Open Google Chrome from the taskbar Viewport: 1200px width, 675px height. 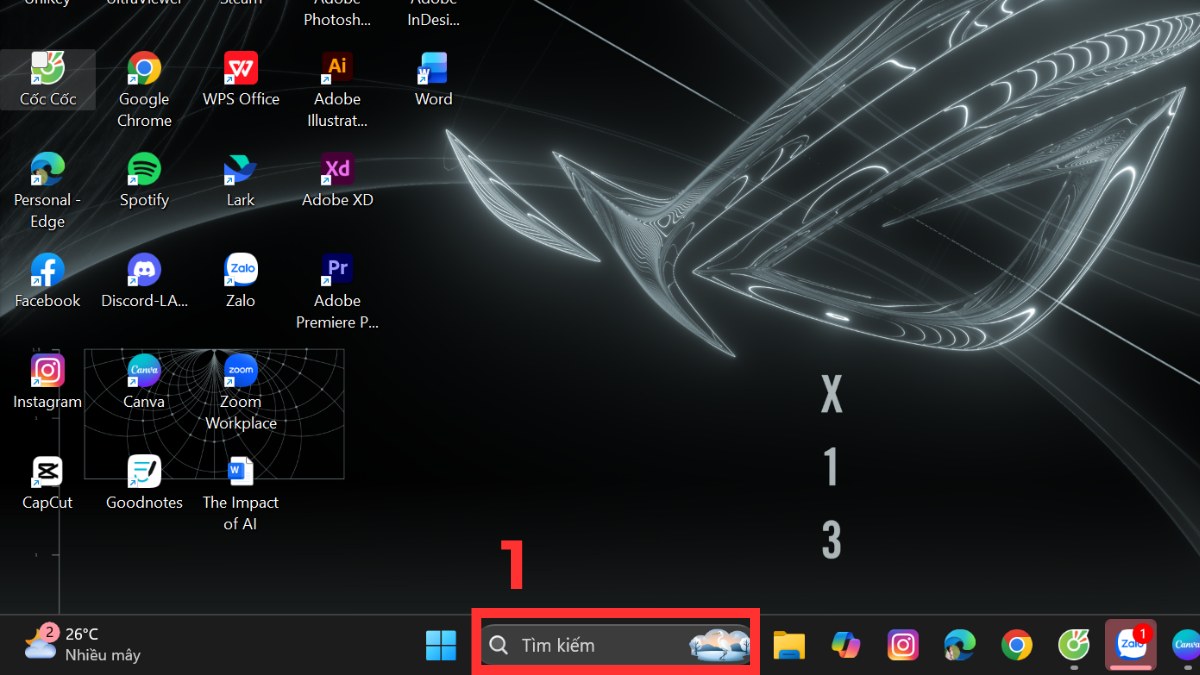[1017, 645]
